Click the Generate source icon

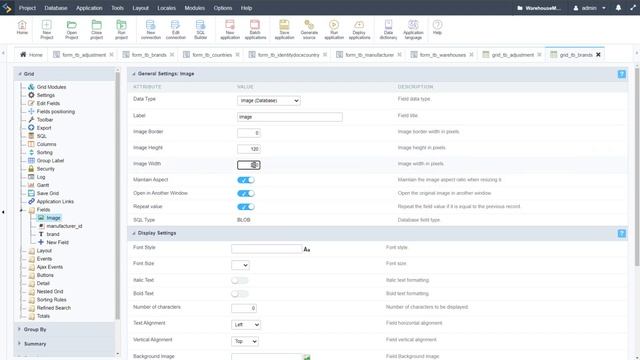point(309,30)
